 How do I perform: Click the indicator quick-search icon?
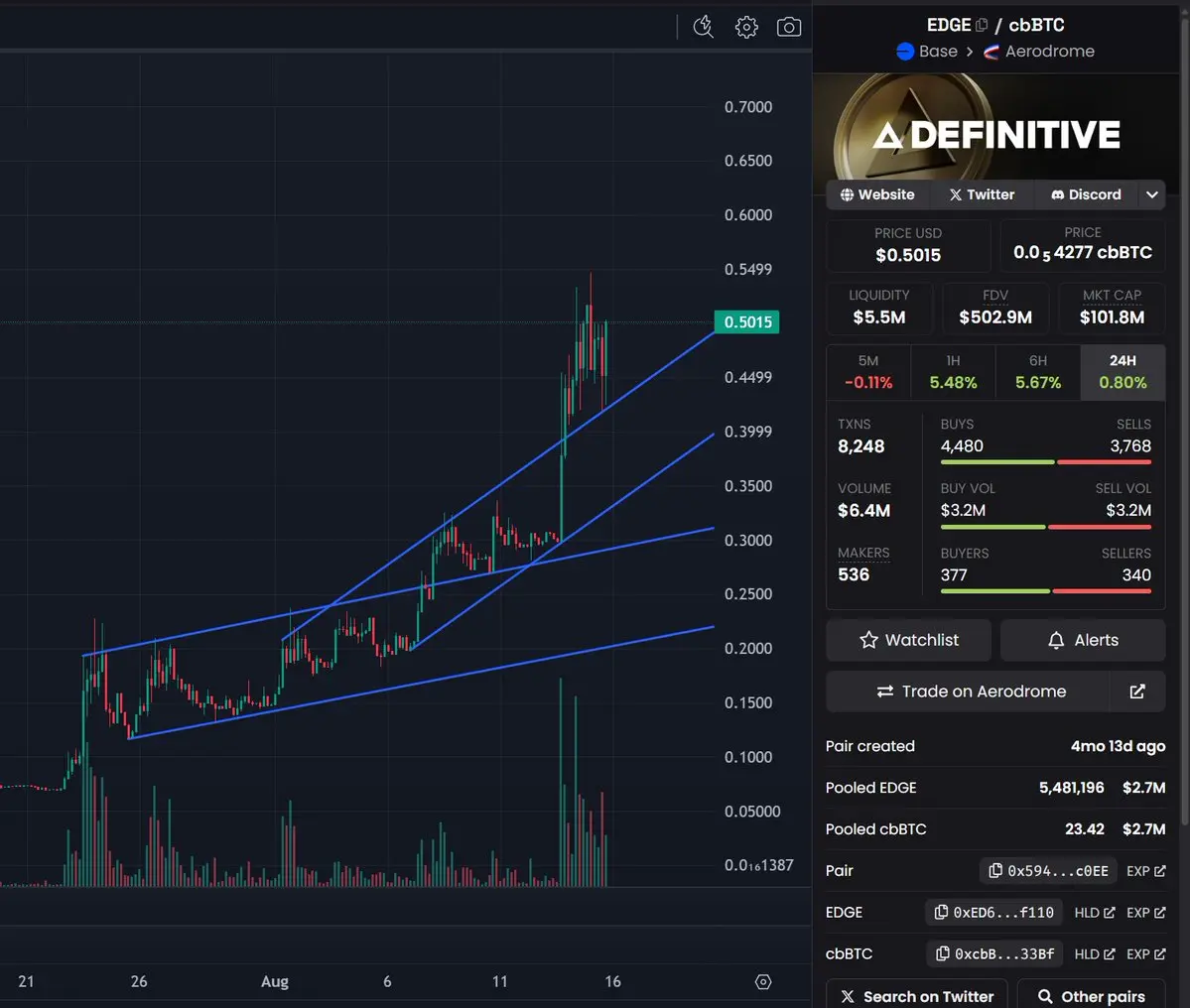(x=704, y=28)
